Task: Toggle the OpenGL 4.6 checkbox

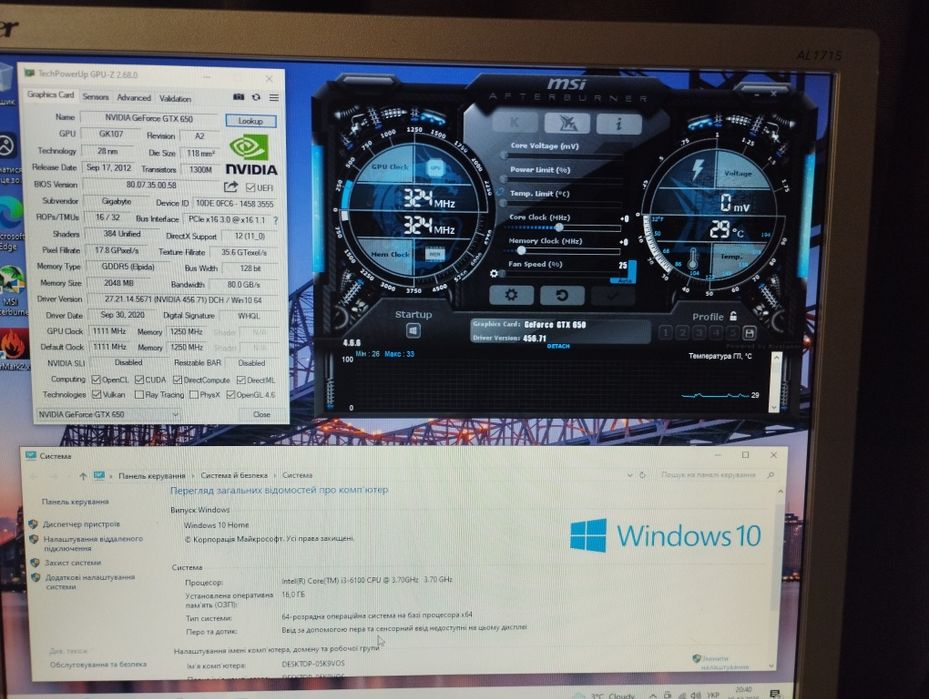Action: [x=230, y=395]
